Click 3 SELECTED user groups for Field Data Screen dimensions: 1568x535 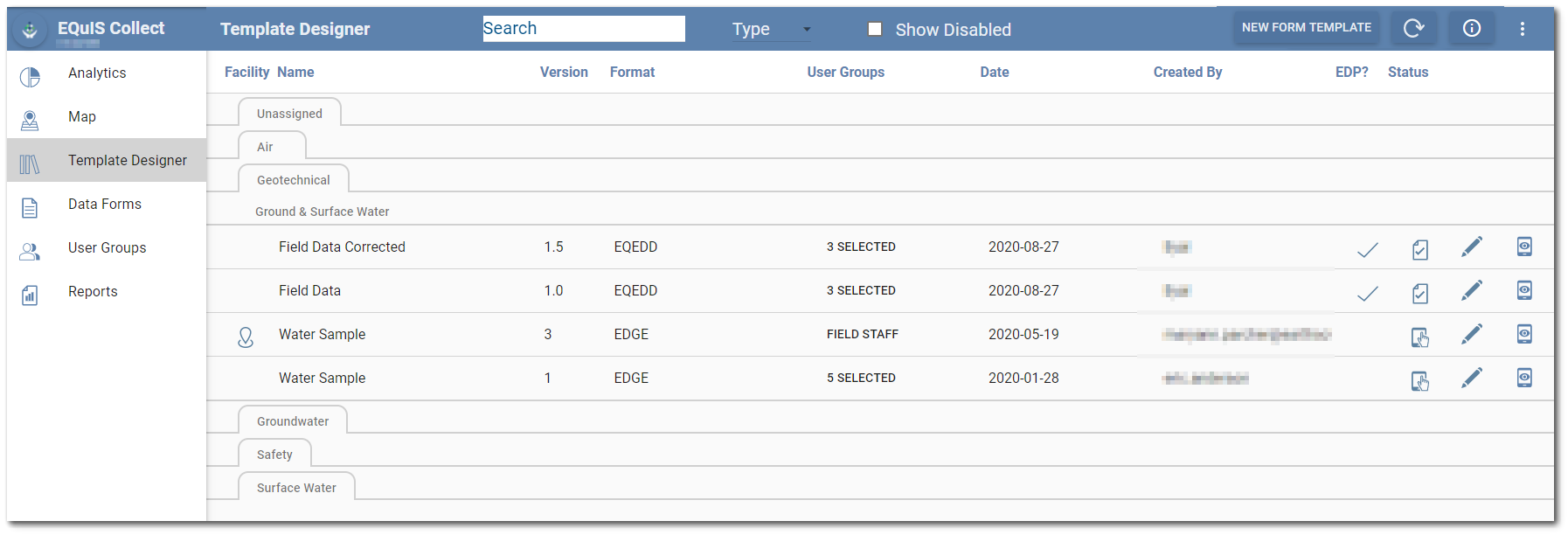tap(861, 290)
